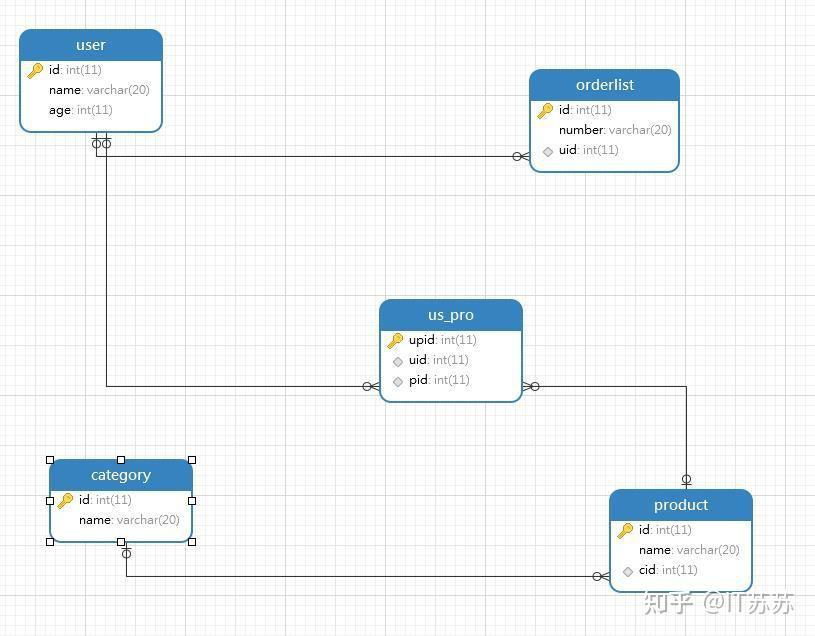
Task: Click the cardinality circle above the product table
Action: coord(686,479)
